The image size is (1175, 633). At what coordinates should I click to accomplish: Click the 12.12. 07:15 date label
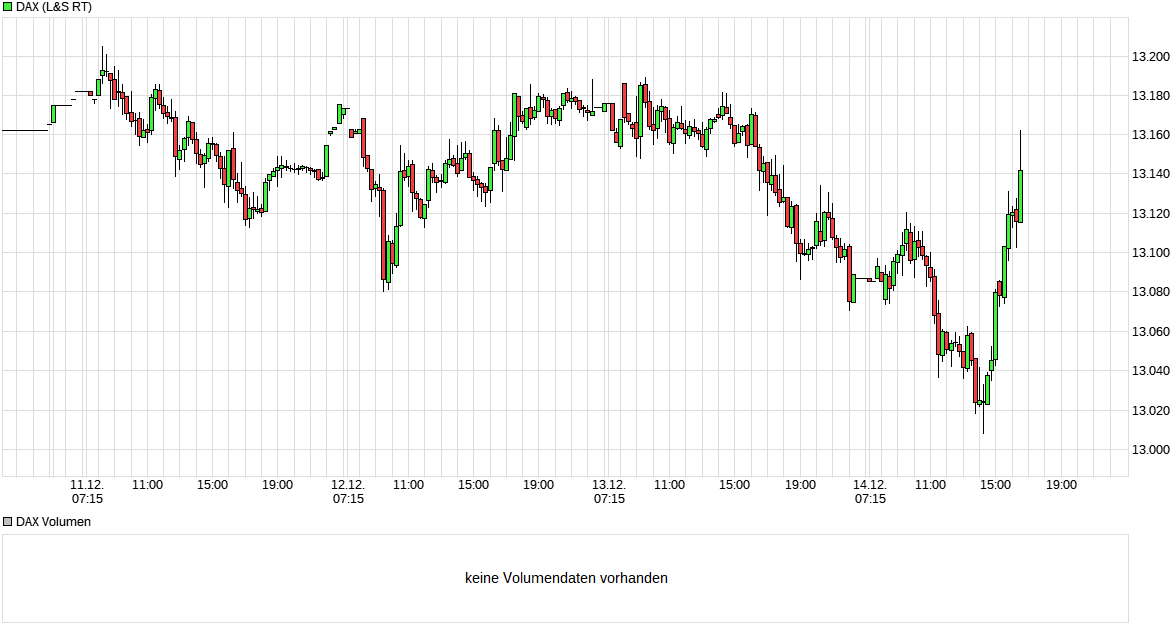(348, 491)
